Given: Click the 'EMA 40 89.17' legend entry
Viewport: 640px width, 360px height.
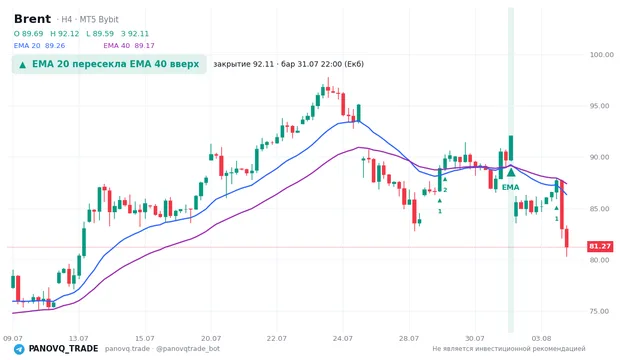Looking at the screenshot, I should [x=129, y=45].
